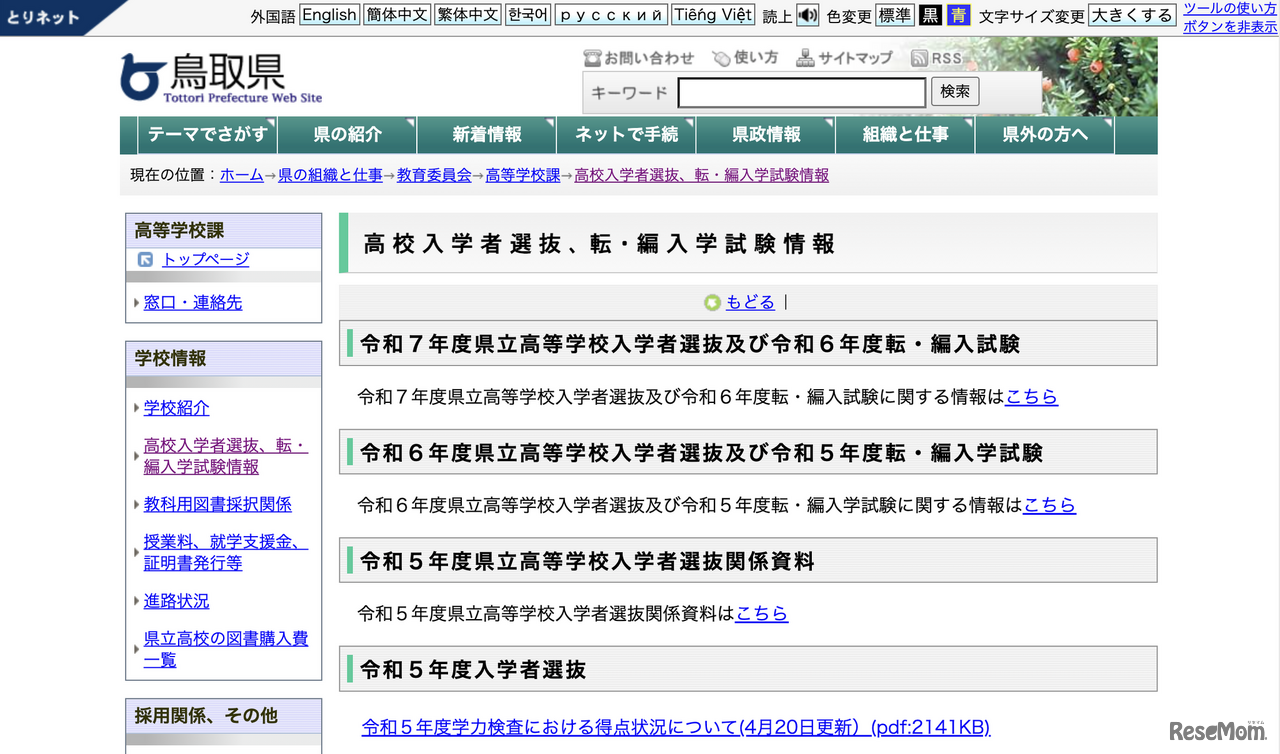Open the 新着情報 navigation tab
This screenshot has height=754, width=1280.
coord(487,135)
